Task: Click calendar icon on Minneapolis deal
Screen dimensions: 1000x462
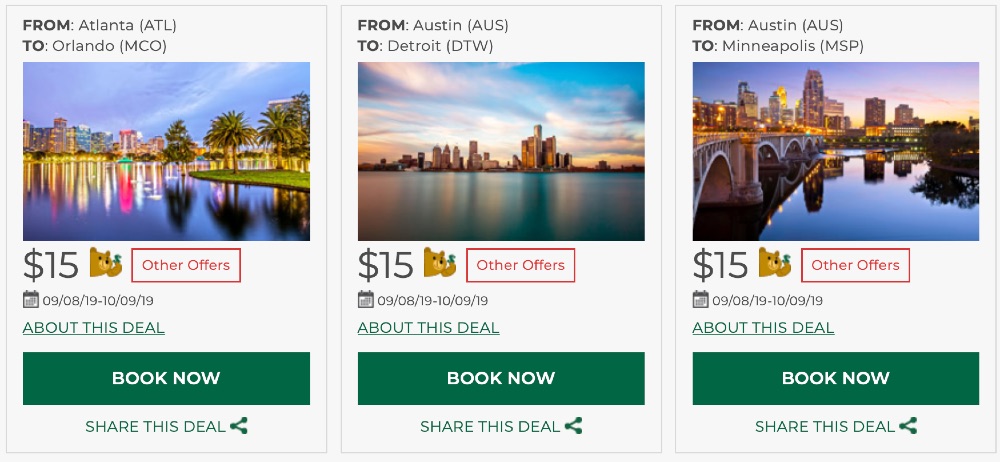Action: 701,299
